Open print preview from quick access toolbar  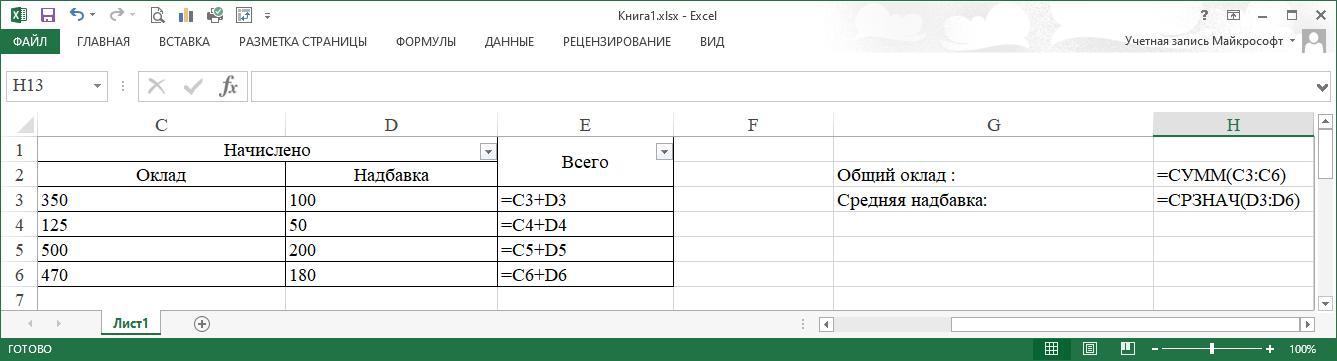157,15
